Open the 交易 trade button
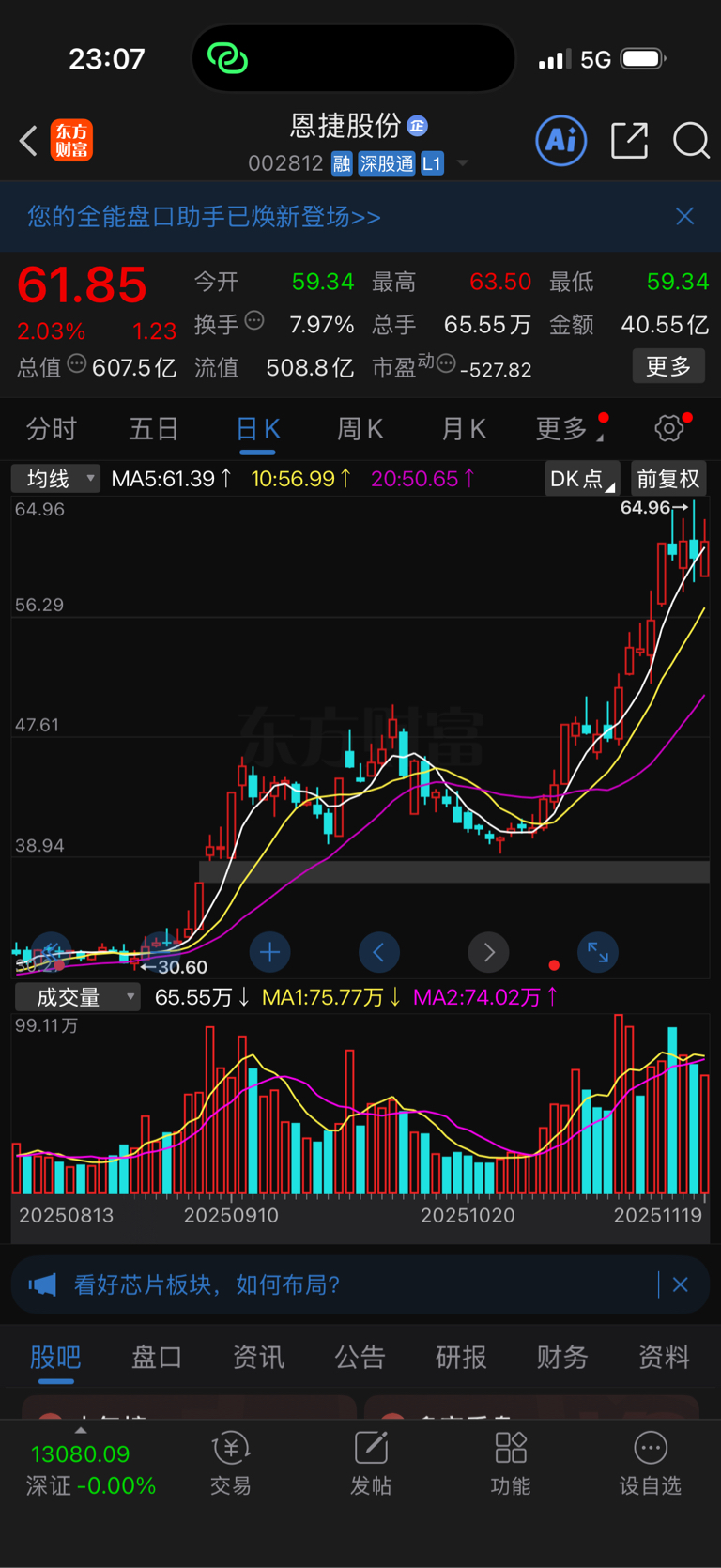Screen dimensions: 721x1568 coord(230,1464)
